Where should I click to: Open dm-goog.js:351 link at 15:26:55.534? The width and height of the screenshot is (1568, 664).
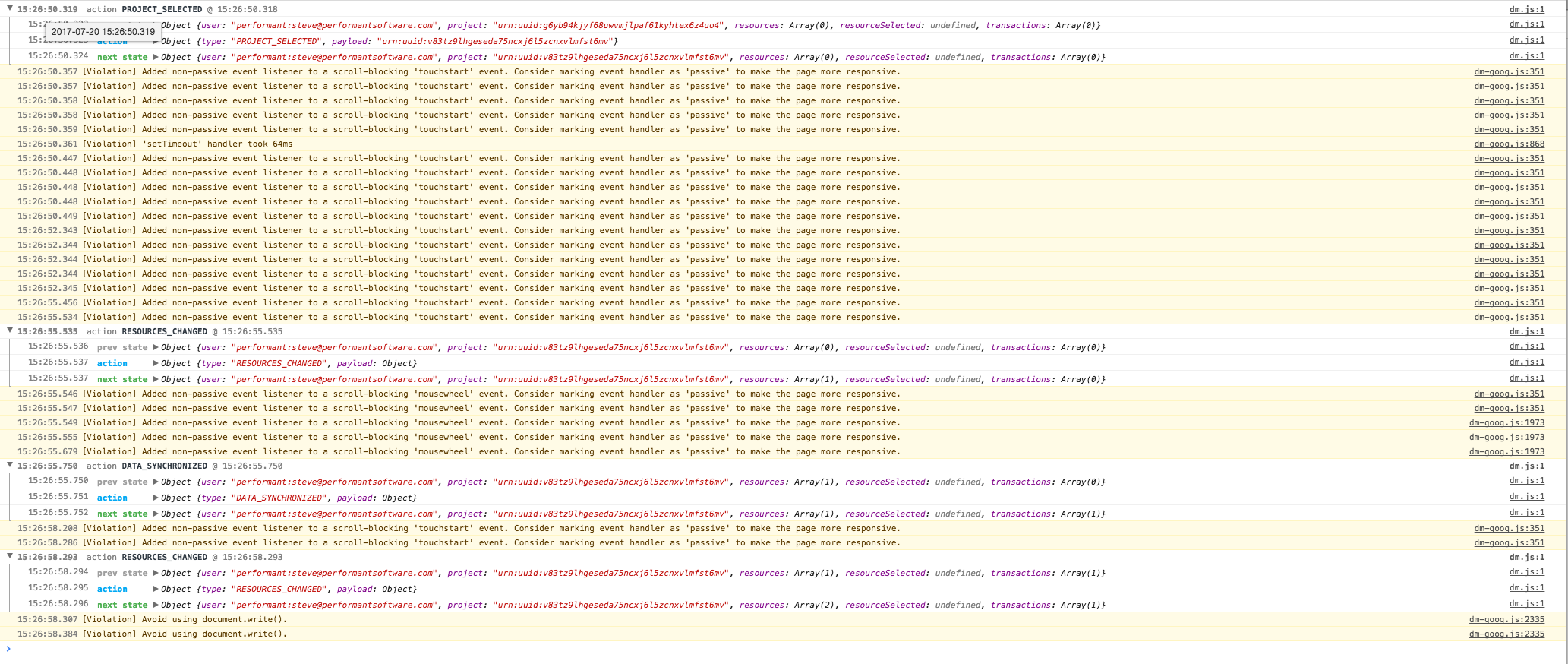[1510, 318]
